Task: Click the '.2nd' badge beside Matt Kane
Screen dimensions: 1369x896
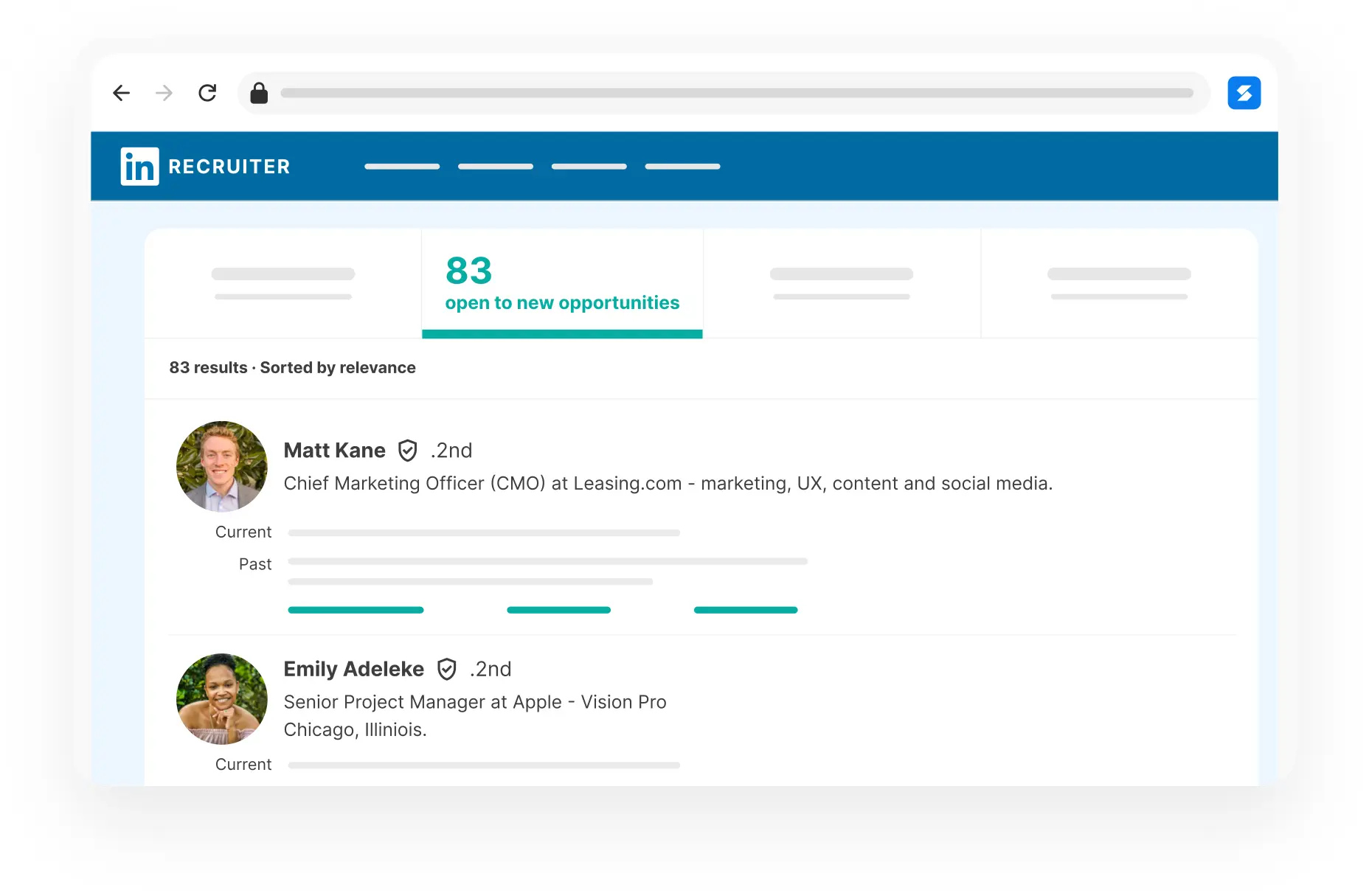Action: (451, 450)
